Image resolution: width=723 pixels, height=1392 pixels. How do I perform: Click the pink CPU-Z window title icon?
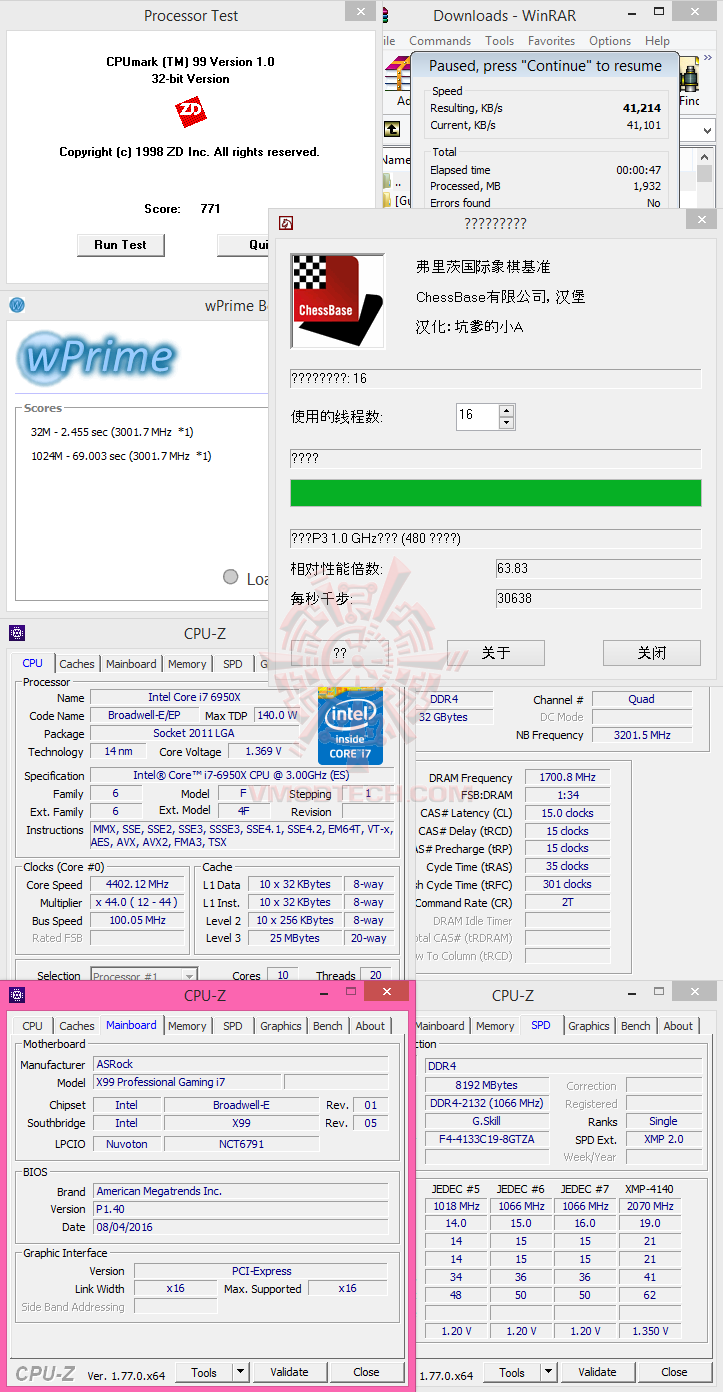pyautogui.click(x=17, y=995)
